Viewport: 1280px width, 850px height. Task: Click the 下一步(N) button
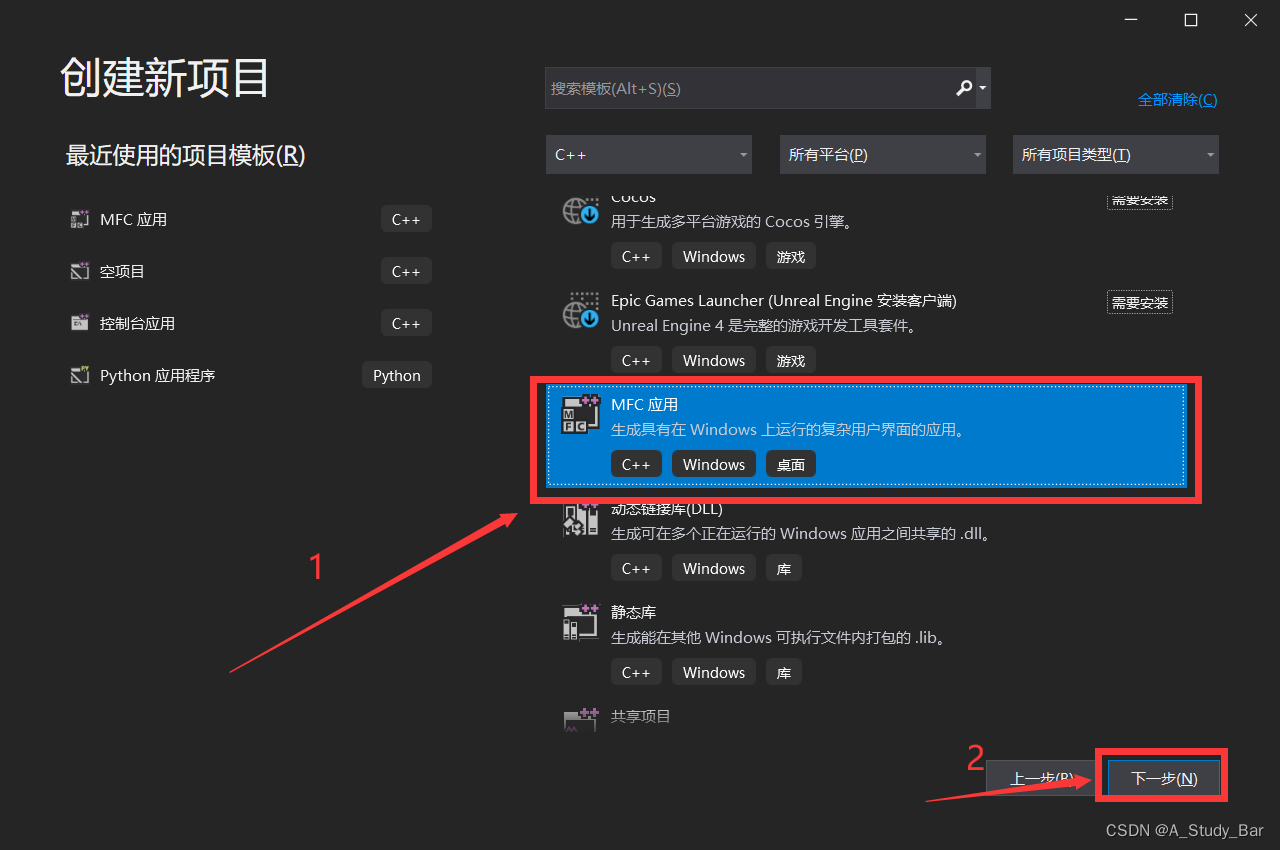pyautogui.click(x=1164, y=778)
